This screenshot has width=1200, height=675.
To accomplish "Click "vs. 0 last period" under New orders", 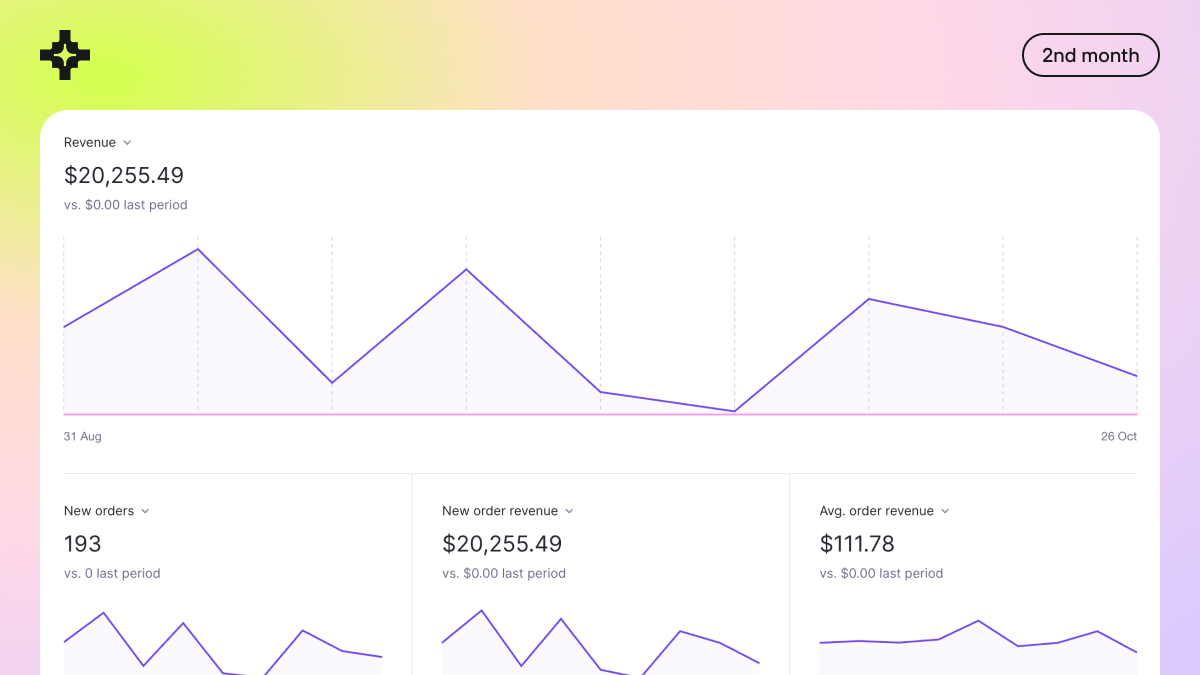I will click(x=113, y=573).
